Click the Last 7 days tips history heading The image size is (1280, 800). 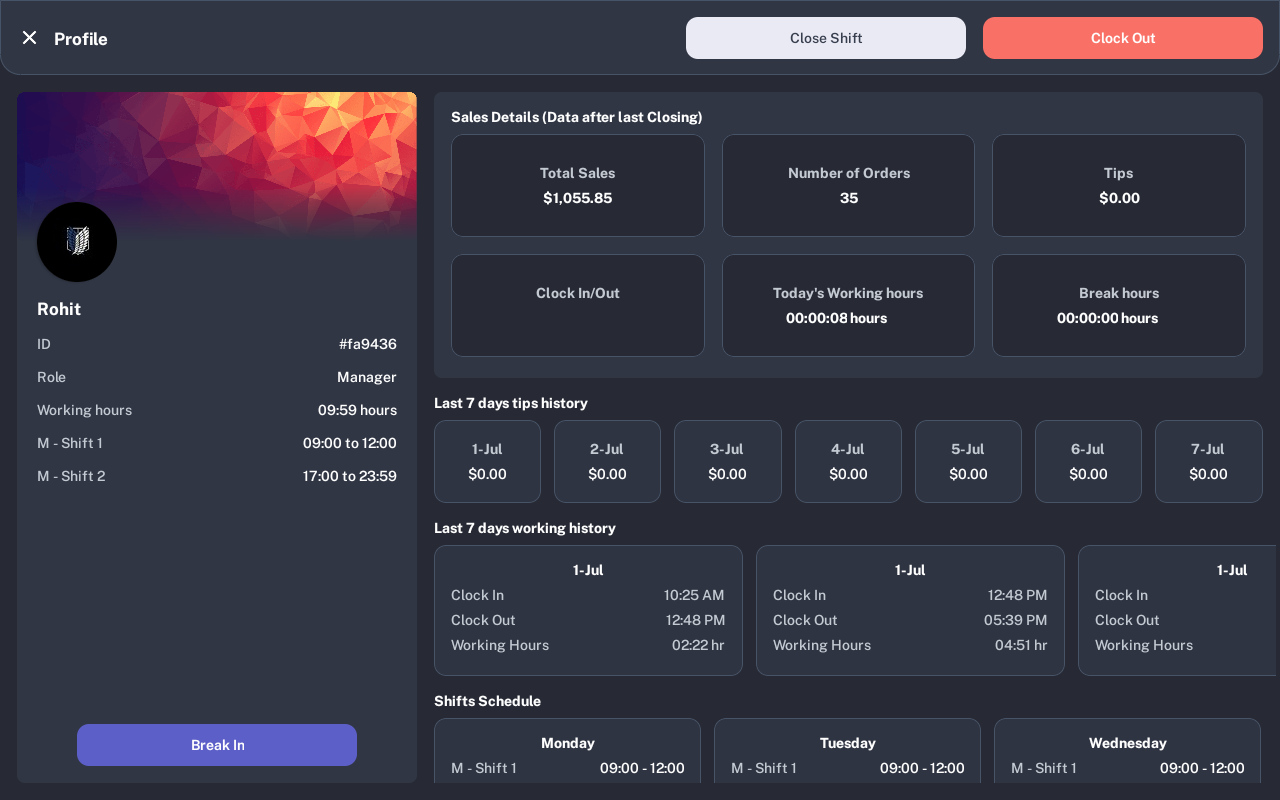pyautogui.click(x=511, y=403)
